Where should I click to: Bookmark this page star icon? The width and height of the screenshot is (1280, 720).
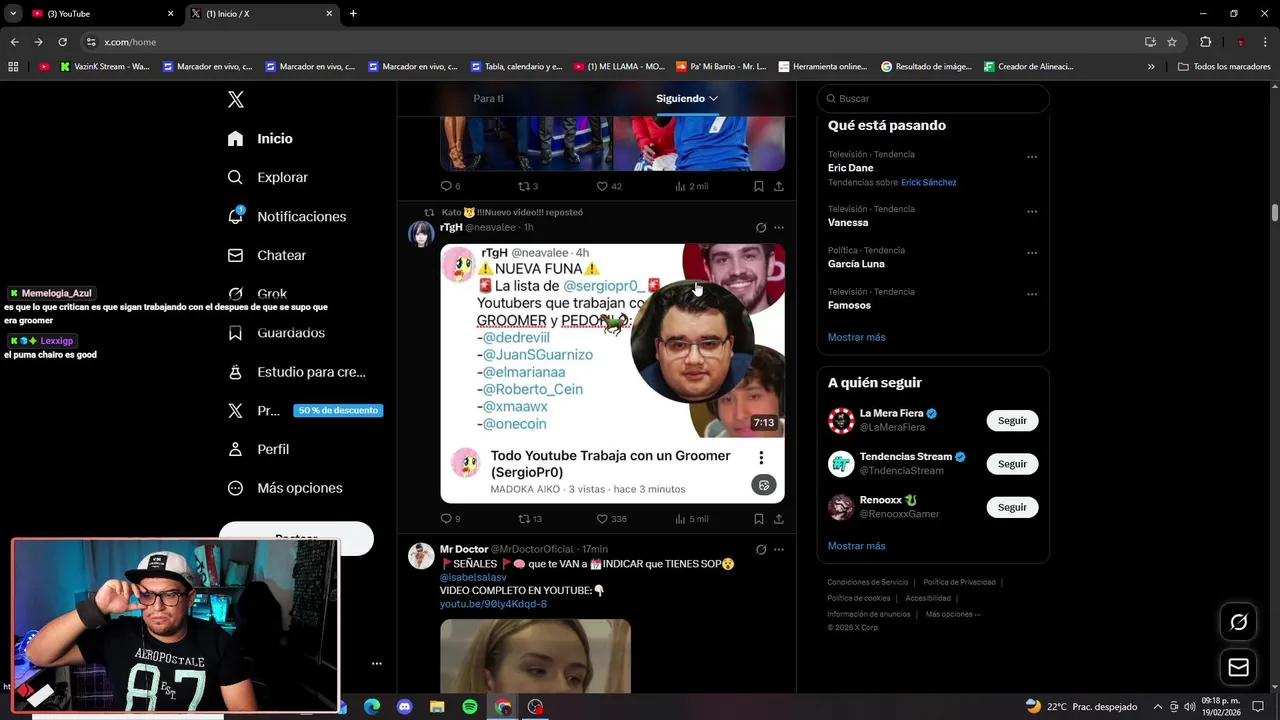click(x=1172, y=42)
